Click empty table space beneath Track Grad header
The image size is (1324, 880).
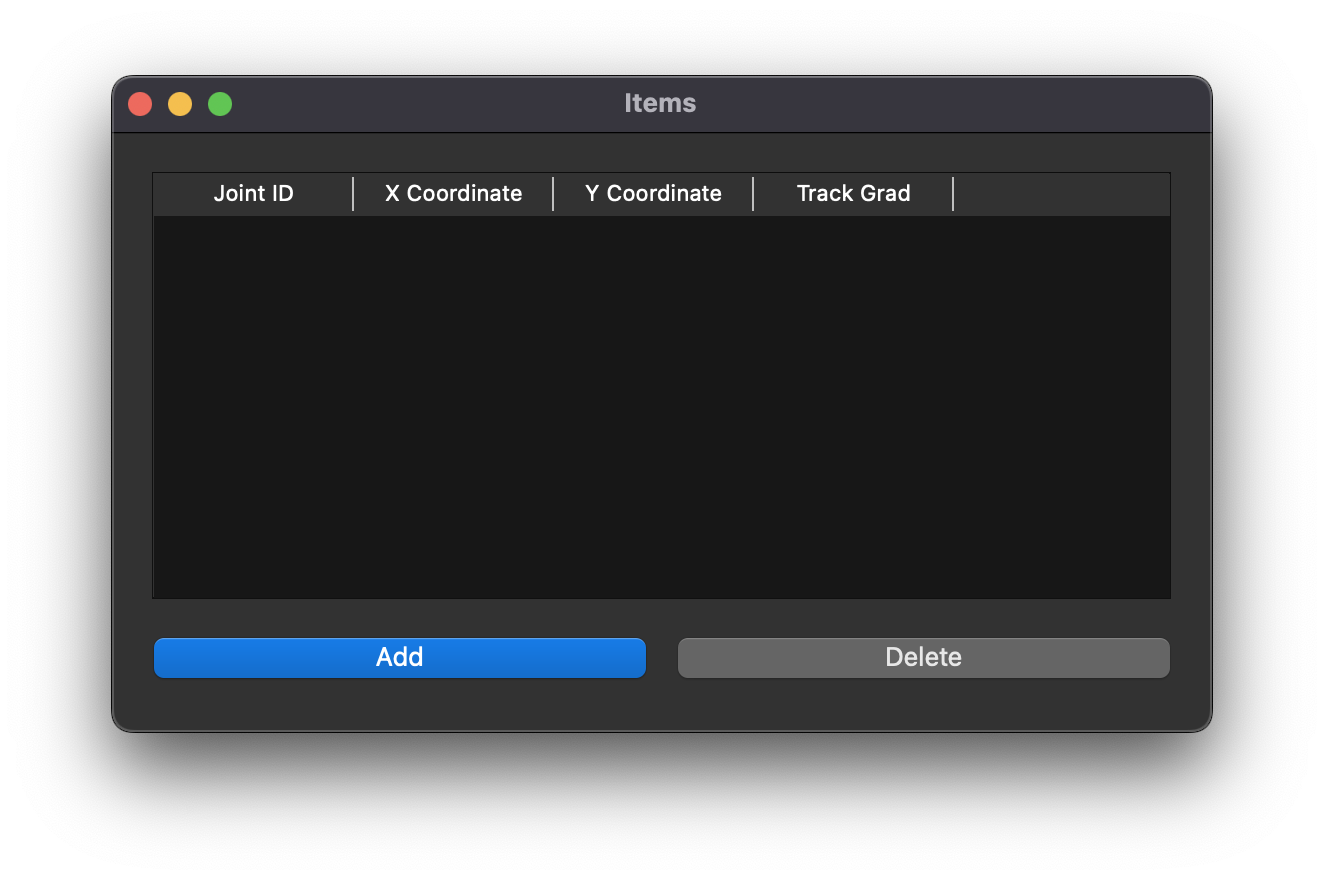click(x=853, y=406)
